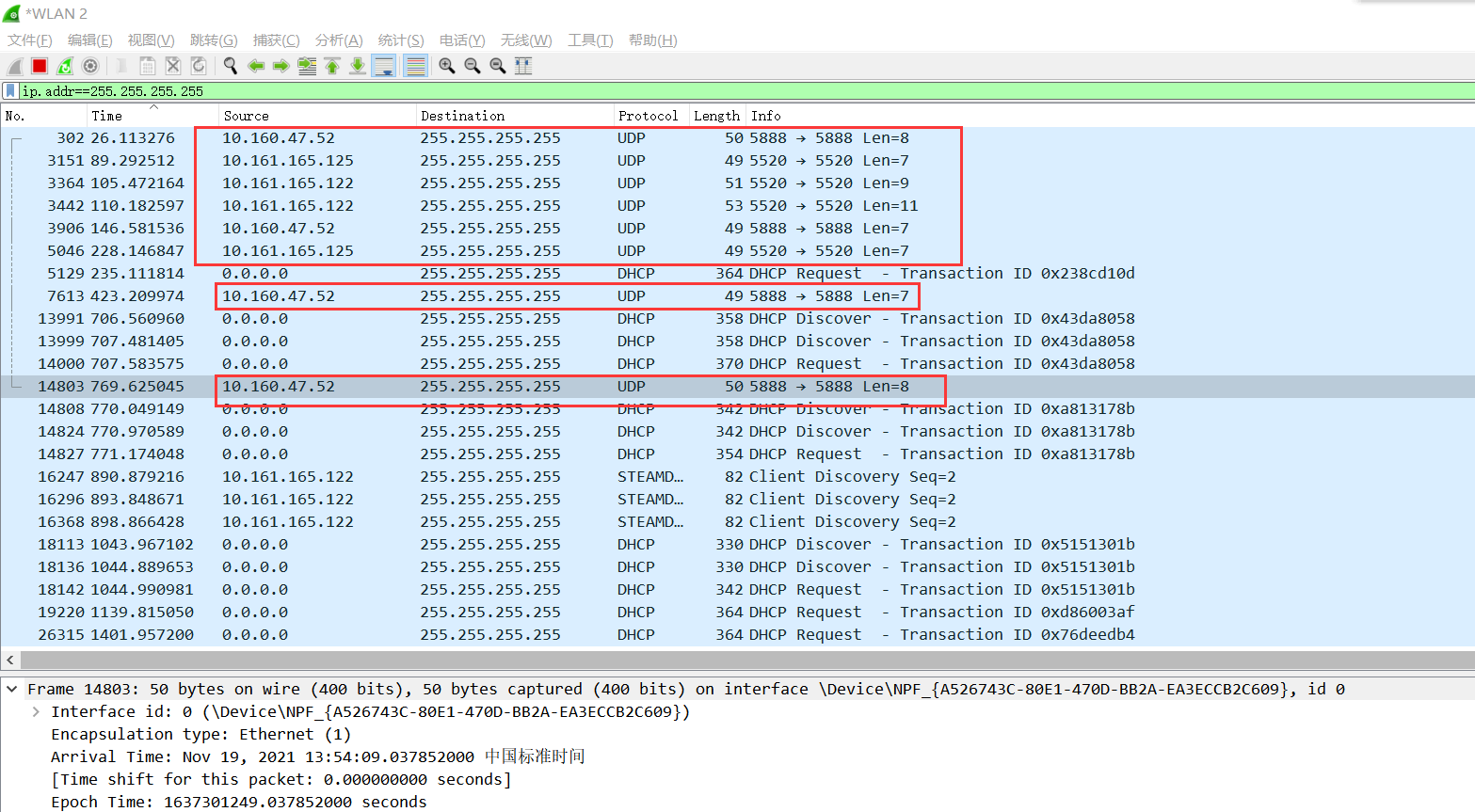Screen dimensions: 1475x812
Task: Select DHCP Request packet 26315
Action: click(x=737, y=634)
